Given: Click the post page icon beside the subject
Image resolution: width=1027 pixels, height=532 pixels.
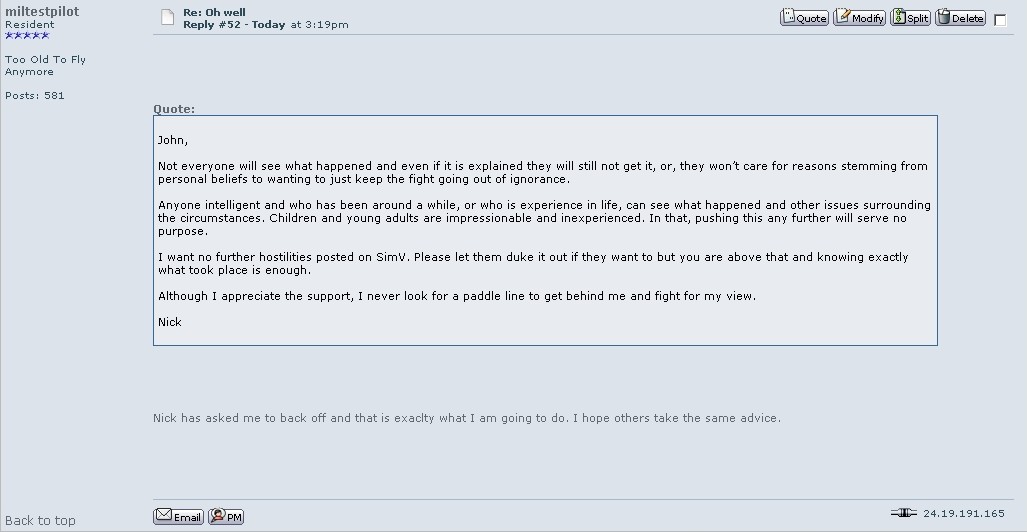Looking at the screenshot, I should tap(168, 17).
